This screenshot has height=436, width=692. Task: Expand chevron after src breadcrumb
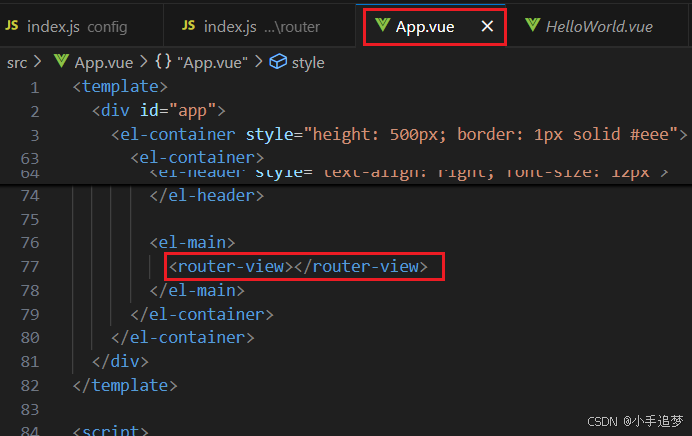[38, 61]
